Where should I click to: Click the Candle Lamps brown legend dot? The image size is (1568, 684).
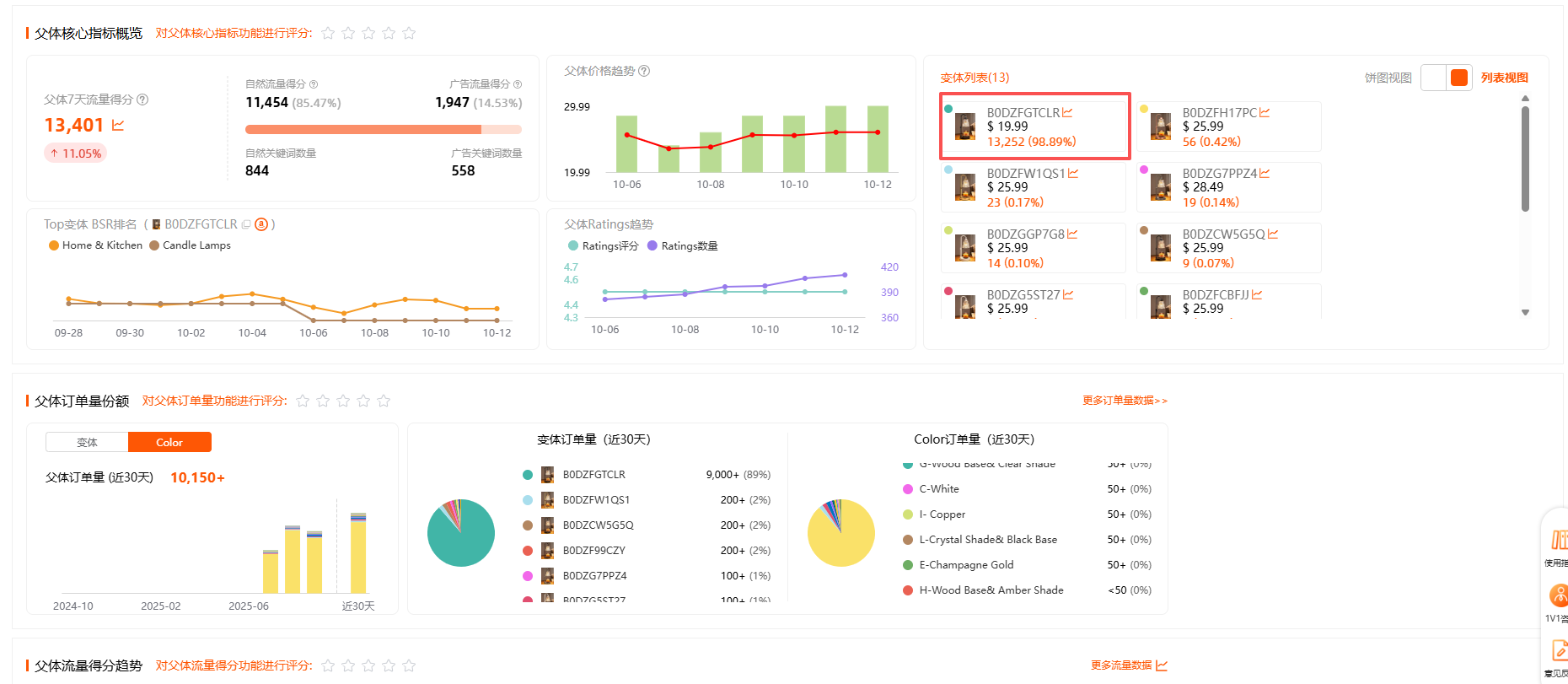tap(154, 245)
